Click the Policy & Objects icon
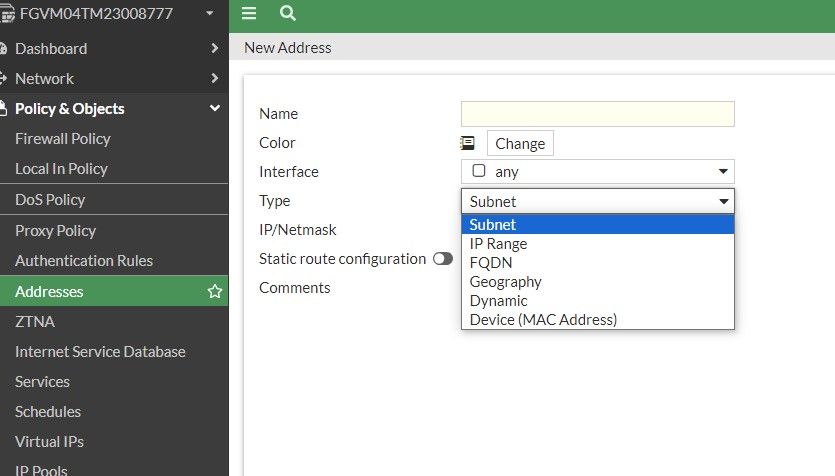 [3, 108]
